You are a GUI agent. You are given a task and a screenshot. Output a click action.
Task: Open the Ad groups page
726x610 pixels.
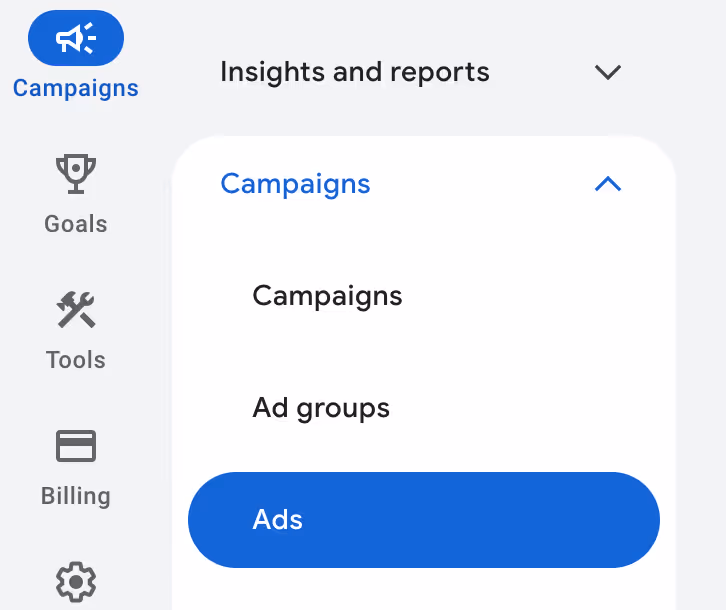[321, 408]
